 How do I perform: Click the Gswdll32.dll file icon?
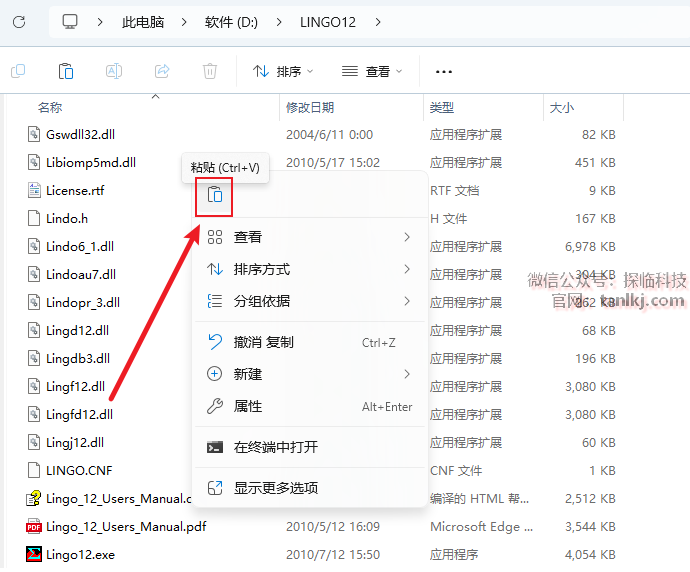click(34, 134)
